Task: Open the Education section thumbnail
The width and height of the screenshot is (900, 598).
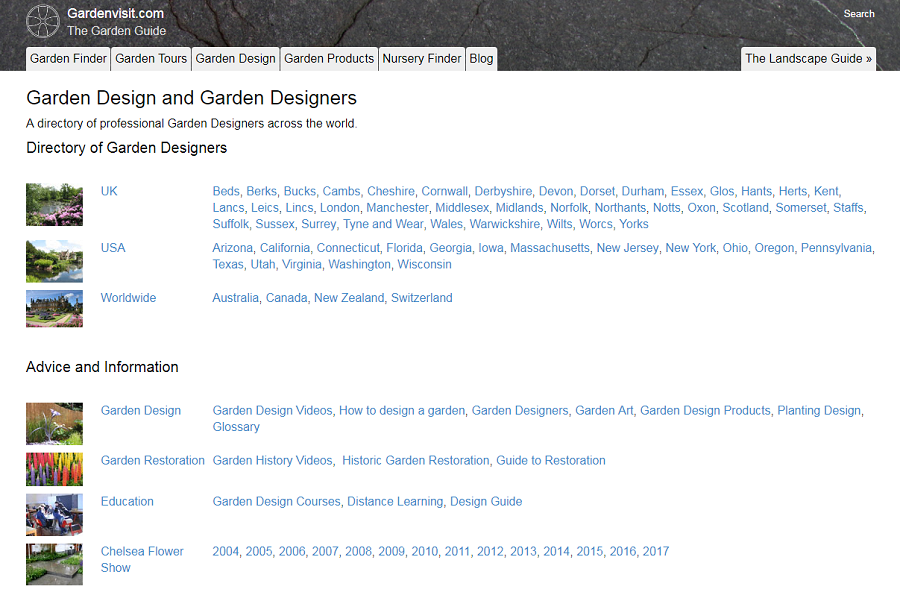Action: 54,514
